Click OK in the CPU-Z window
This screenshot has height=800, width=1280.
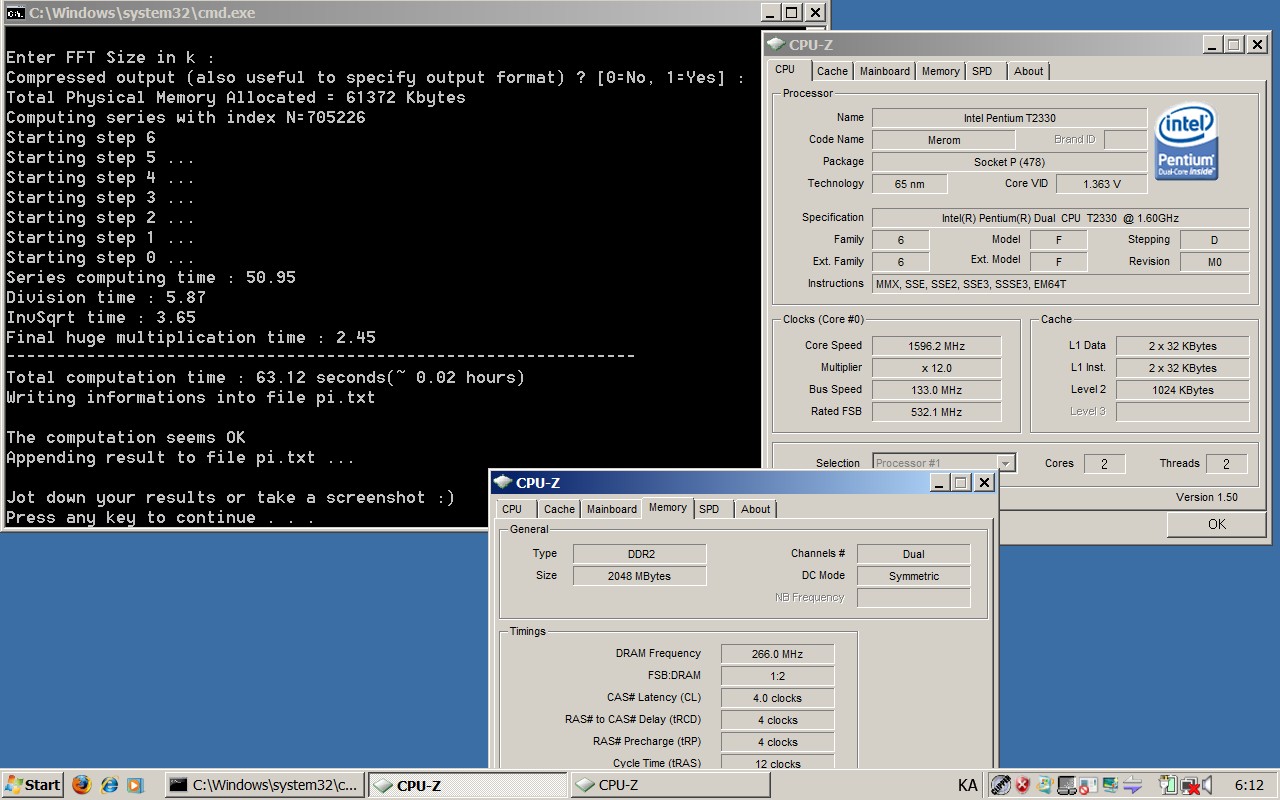click(x=1216, y=524)
